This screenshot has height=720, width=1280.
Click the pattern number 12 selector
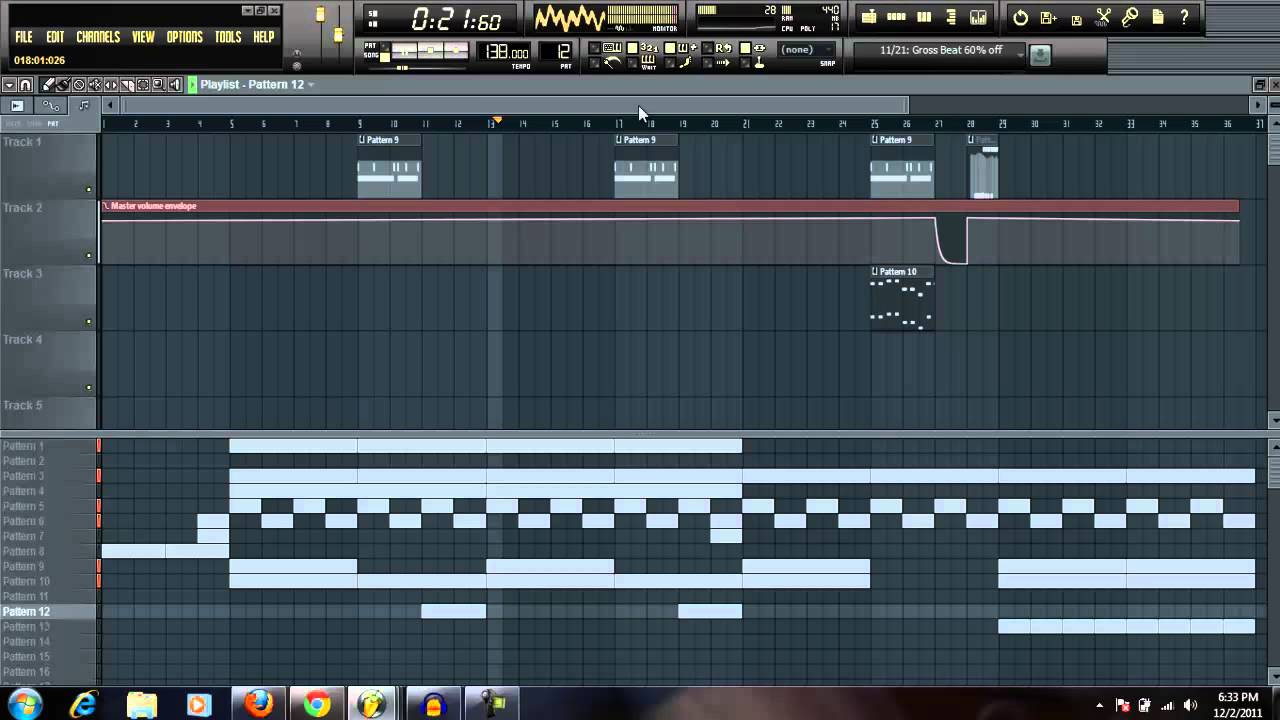click(x=556, y=52)
